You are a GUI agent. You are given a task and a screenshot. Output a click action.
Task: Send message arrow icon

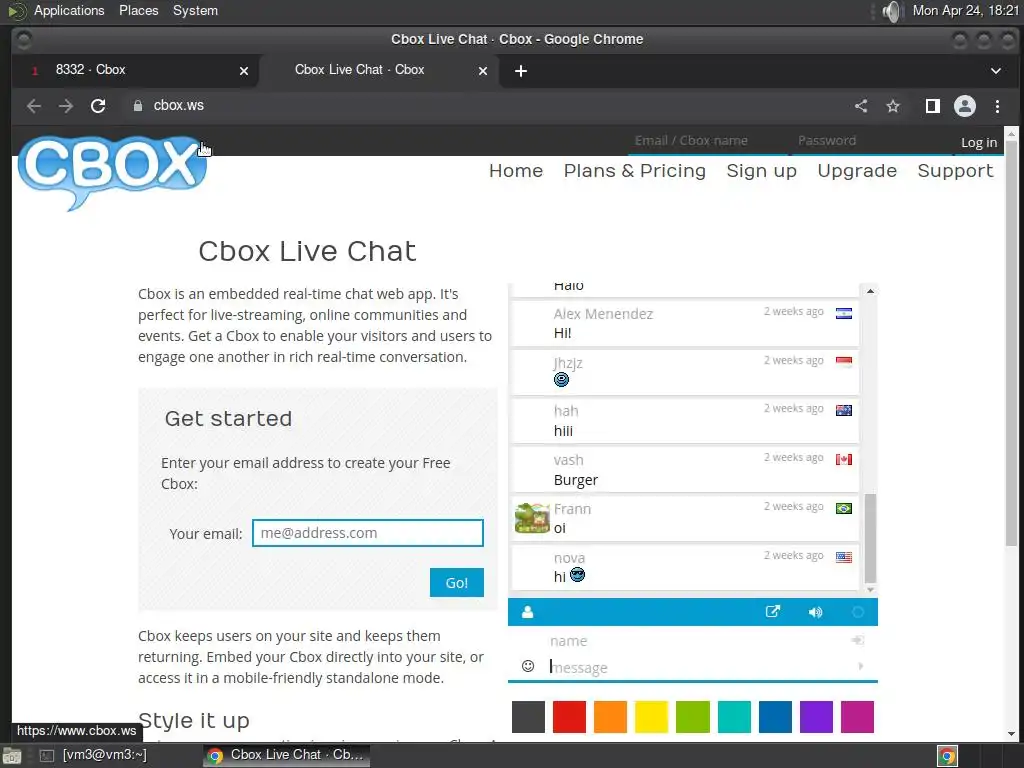861,666
